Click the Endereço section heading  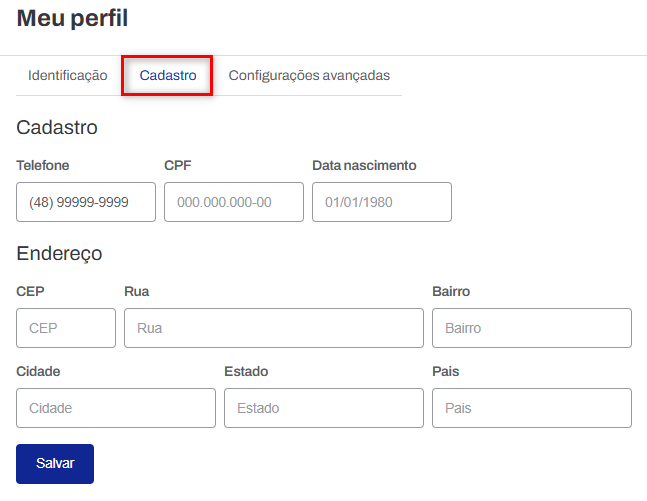point(59,253)
